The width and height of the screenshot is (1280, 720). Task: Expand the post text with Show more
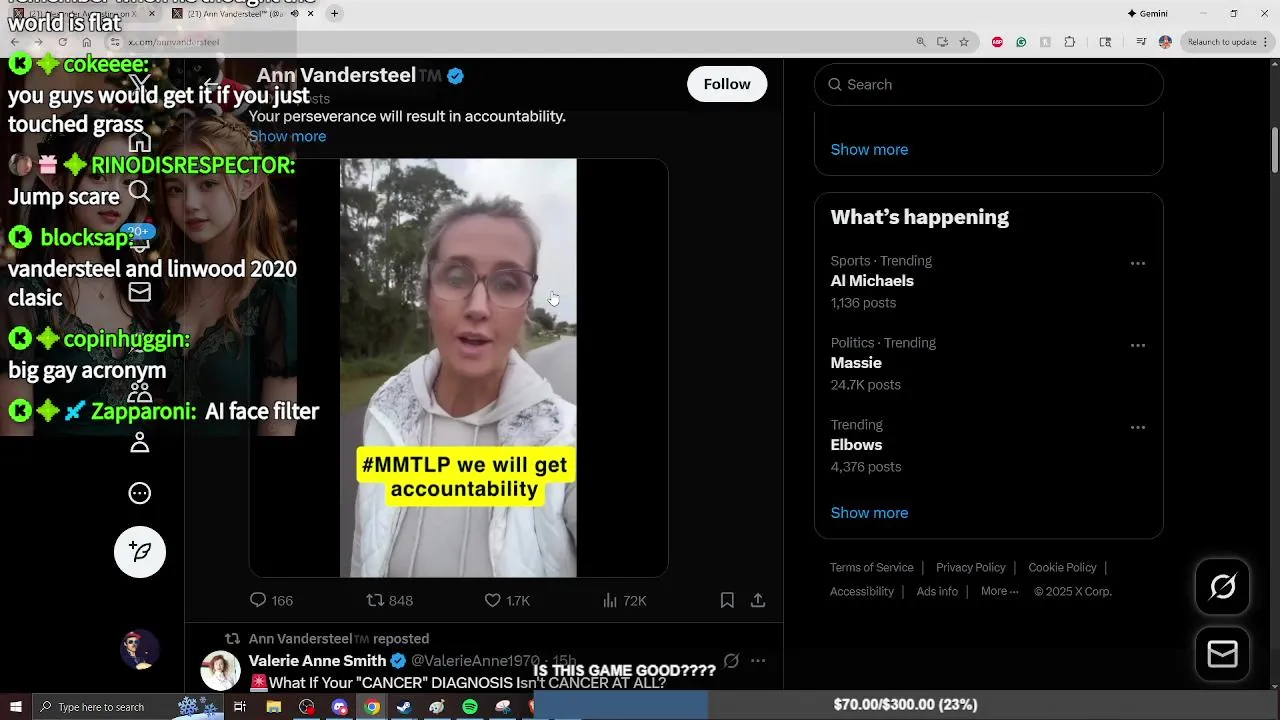click(287, 136)
